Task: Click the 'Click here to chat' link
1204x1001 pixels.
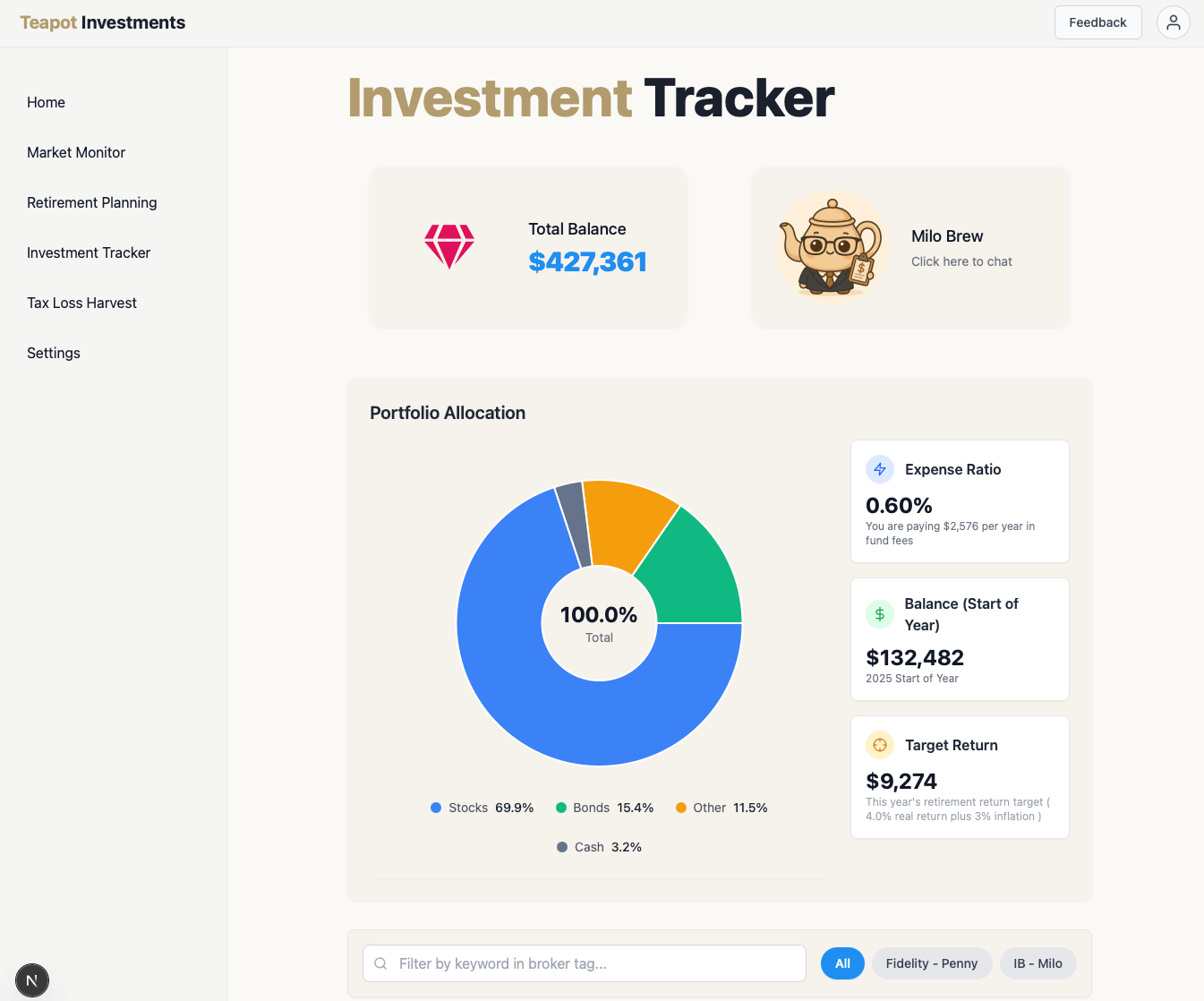Action: pos(961,261)
